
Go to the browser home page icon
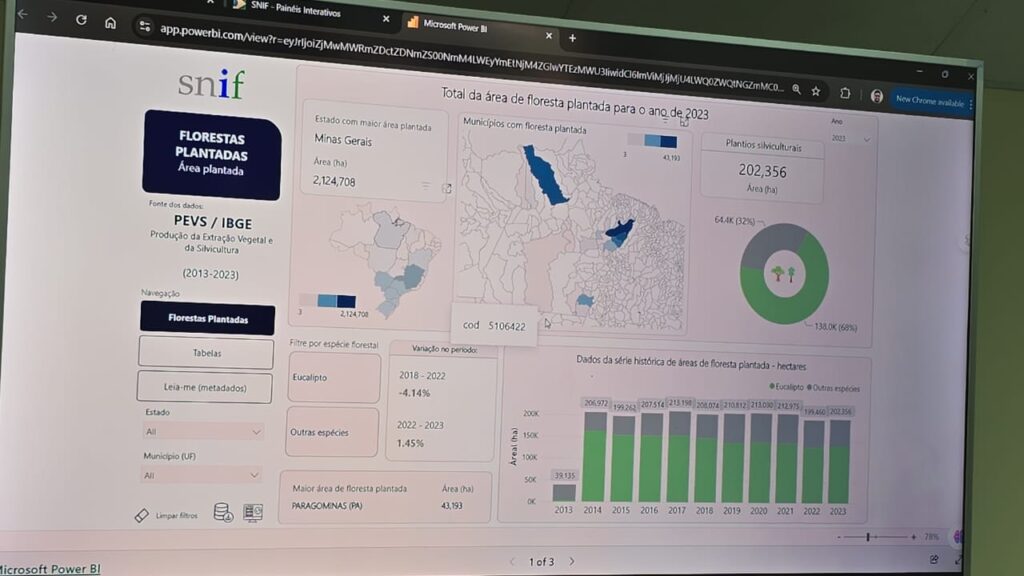(110, 23)
